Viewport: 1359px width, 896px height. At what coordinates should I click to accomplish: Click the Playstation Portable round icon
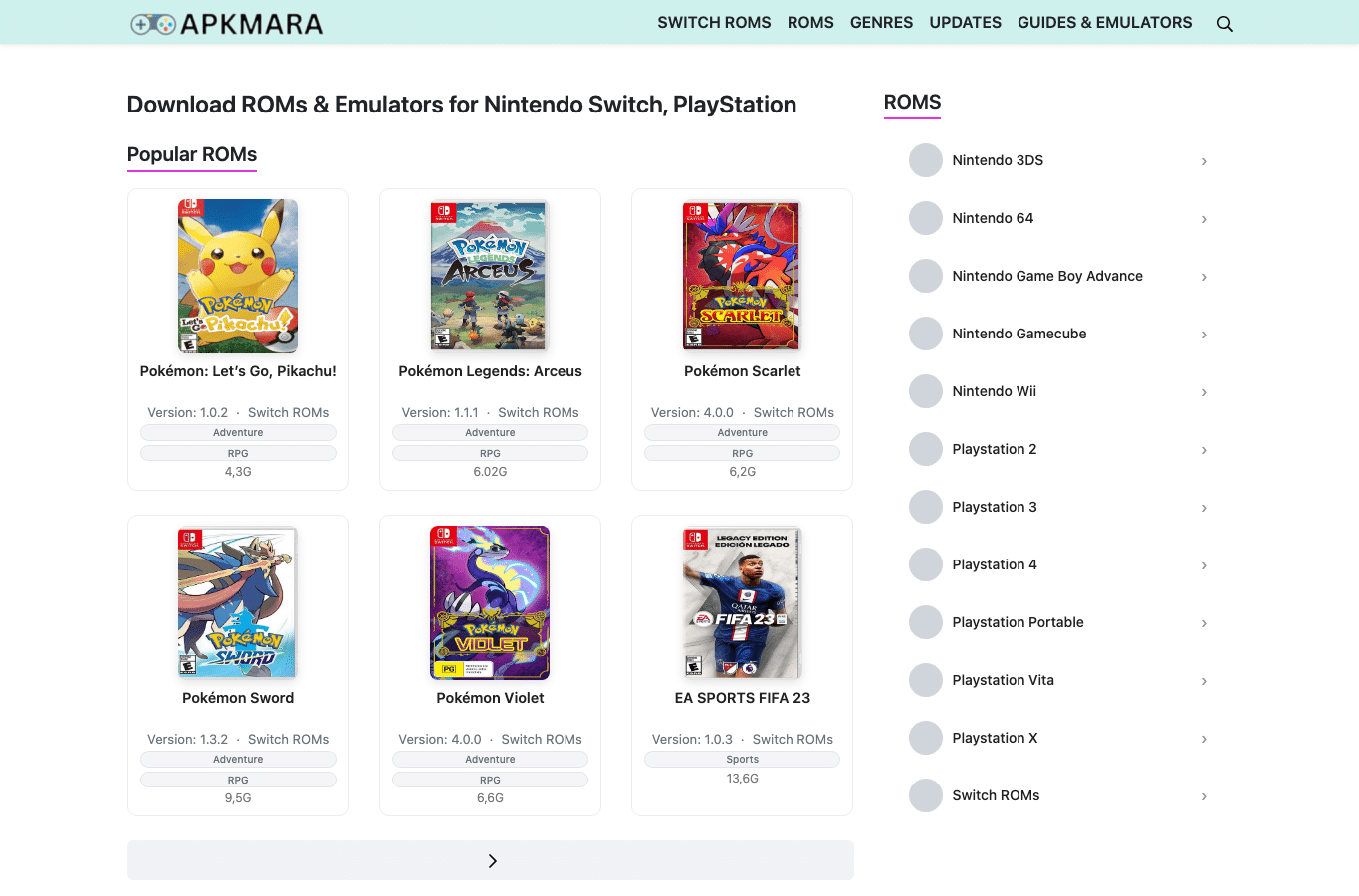point(926,622)
